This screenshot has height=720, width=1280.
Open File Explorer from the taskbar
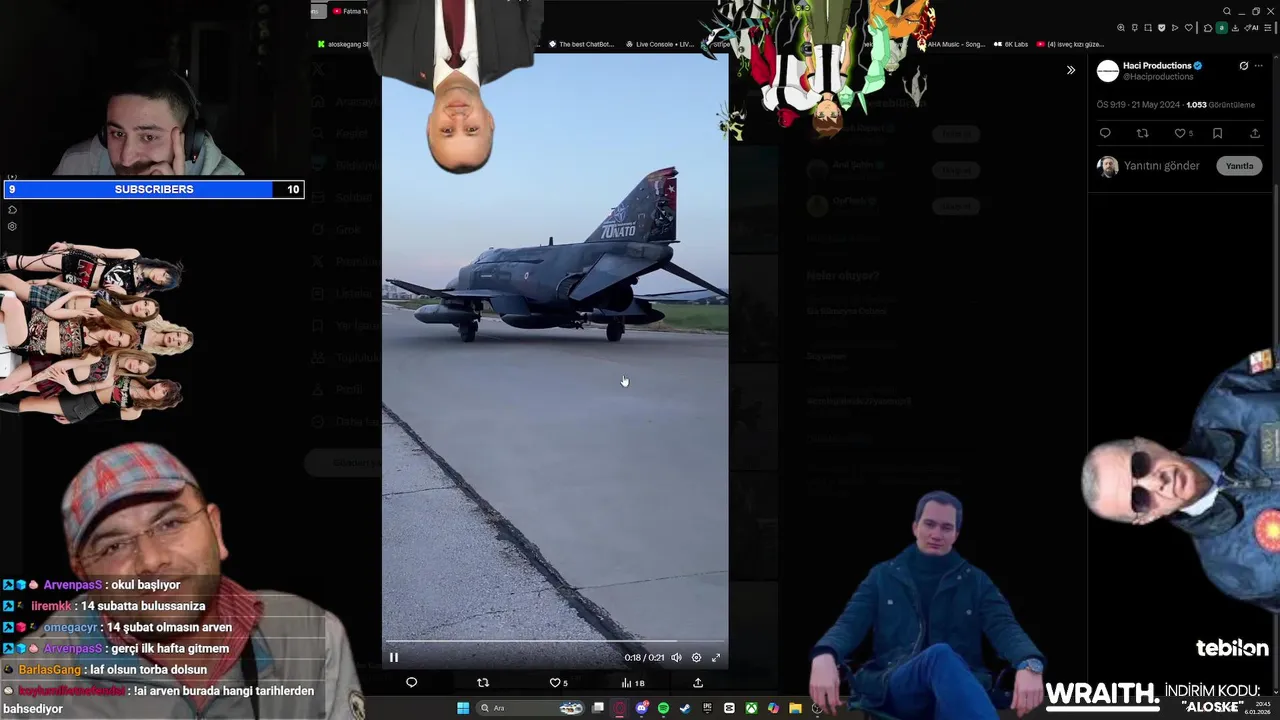coord(795,708)
